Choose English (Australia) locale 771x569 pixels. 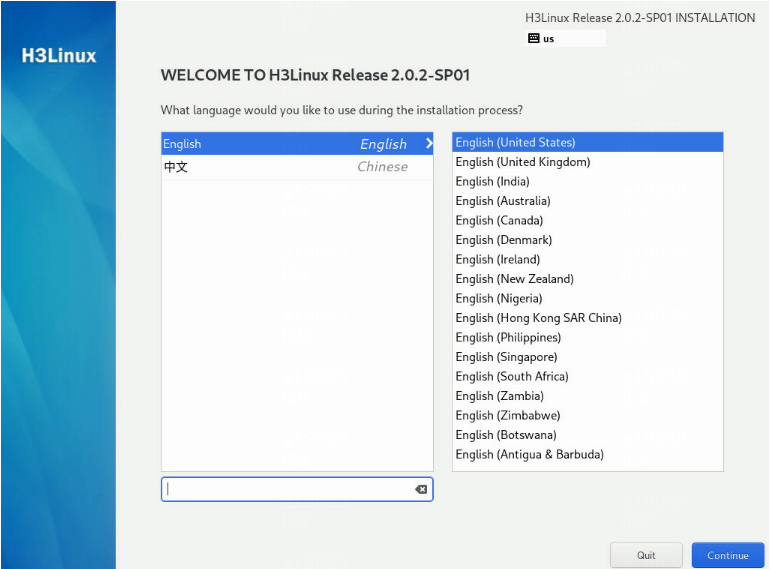tap(588, 201)
